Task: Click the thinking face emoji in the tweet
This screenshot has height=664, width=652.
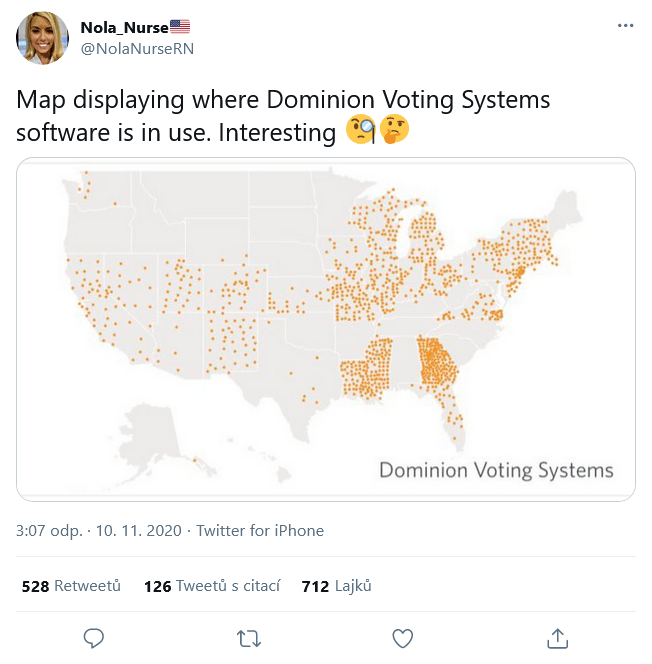Action: [x=395, y=131]
